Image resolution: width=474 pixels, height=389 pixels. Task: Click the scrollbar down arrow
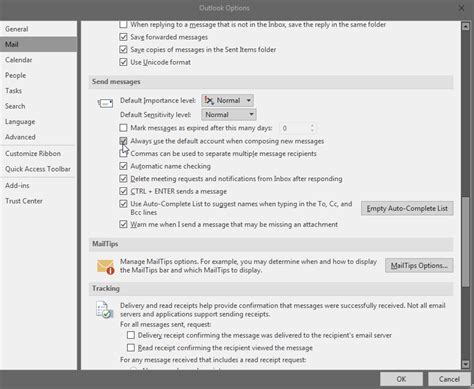(x=466, y=364)
